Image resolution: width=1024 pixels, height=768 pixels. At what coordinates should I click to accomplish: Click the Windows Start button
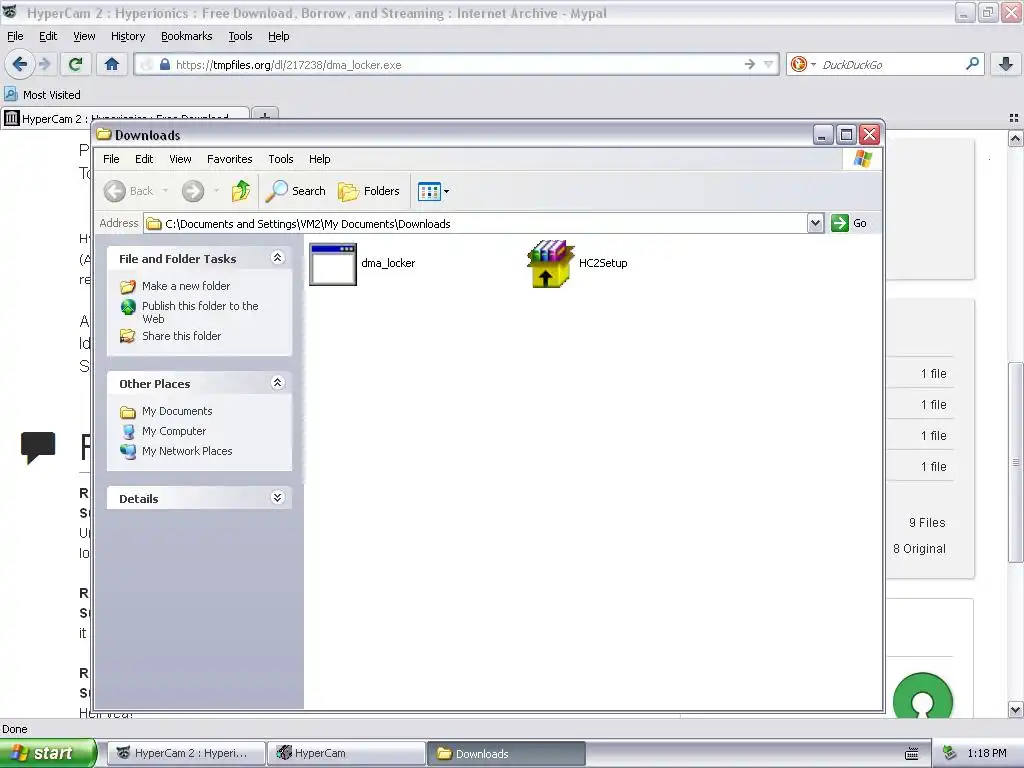click(x=48, y=753)
